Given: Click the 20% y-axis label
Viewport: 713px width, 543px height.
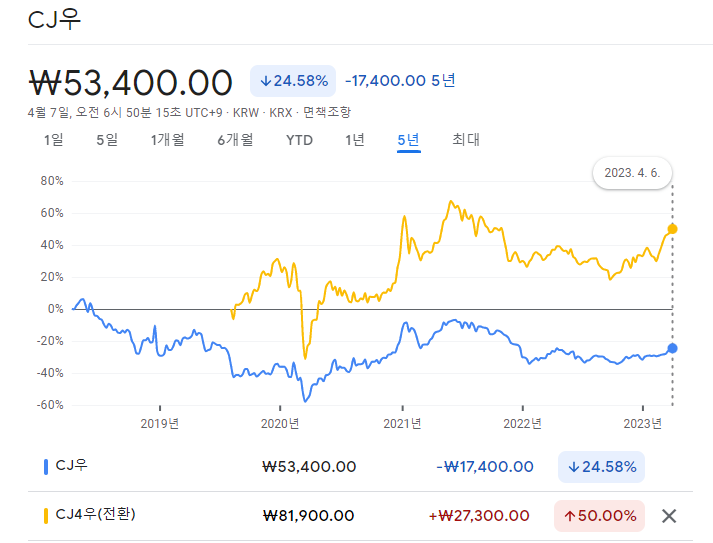Looking at the screenshot, I should click(52, 277).
